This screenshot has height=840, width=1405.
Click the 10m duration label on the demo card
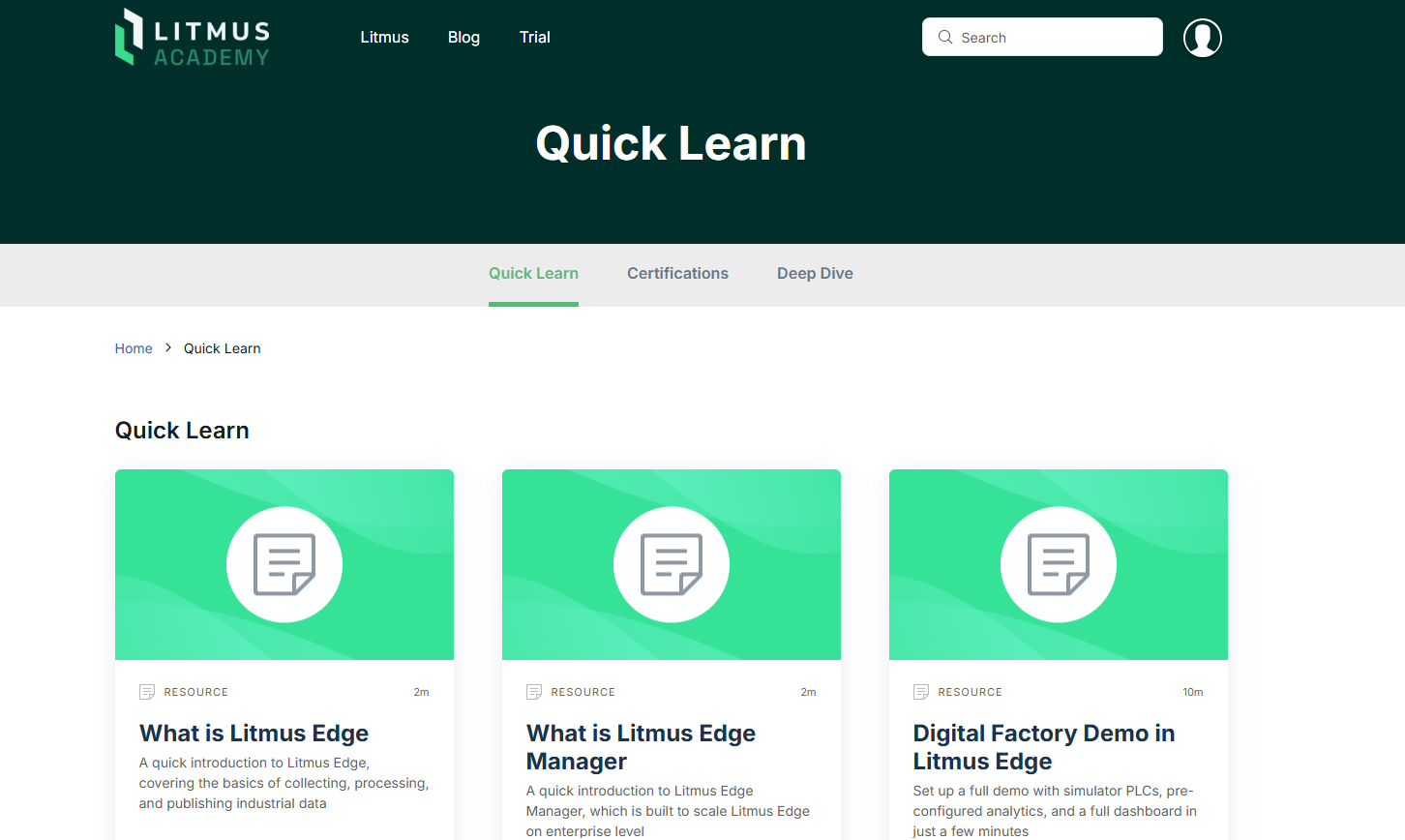[x=1192, y=691]
